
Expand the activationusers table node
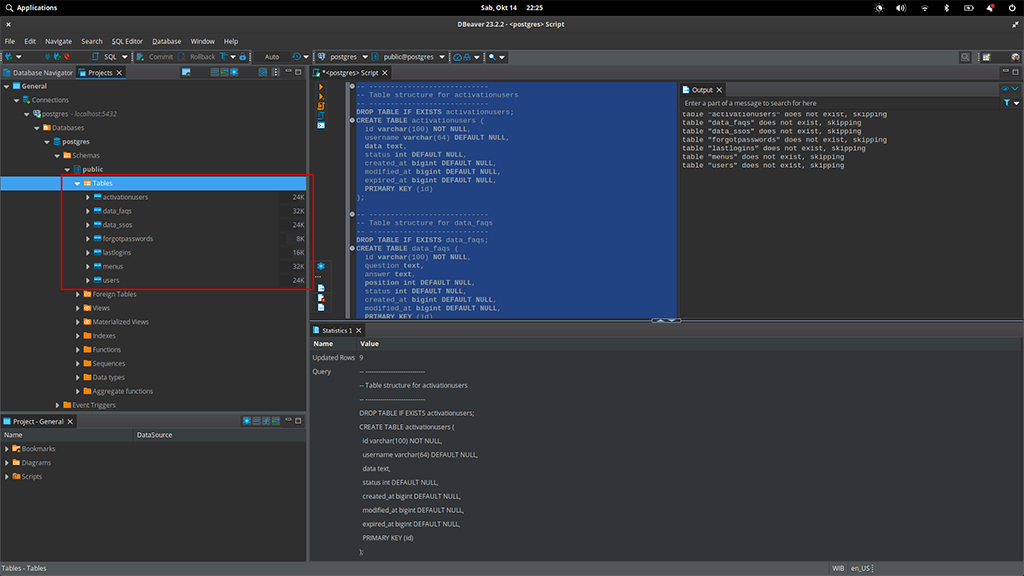[x=88, y=197]
